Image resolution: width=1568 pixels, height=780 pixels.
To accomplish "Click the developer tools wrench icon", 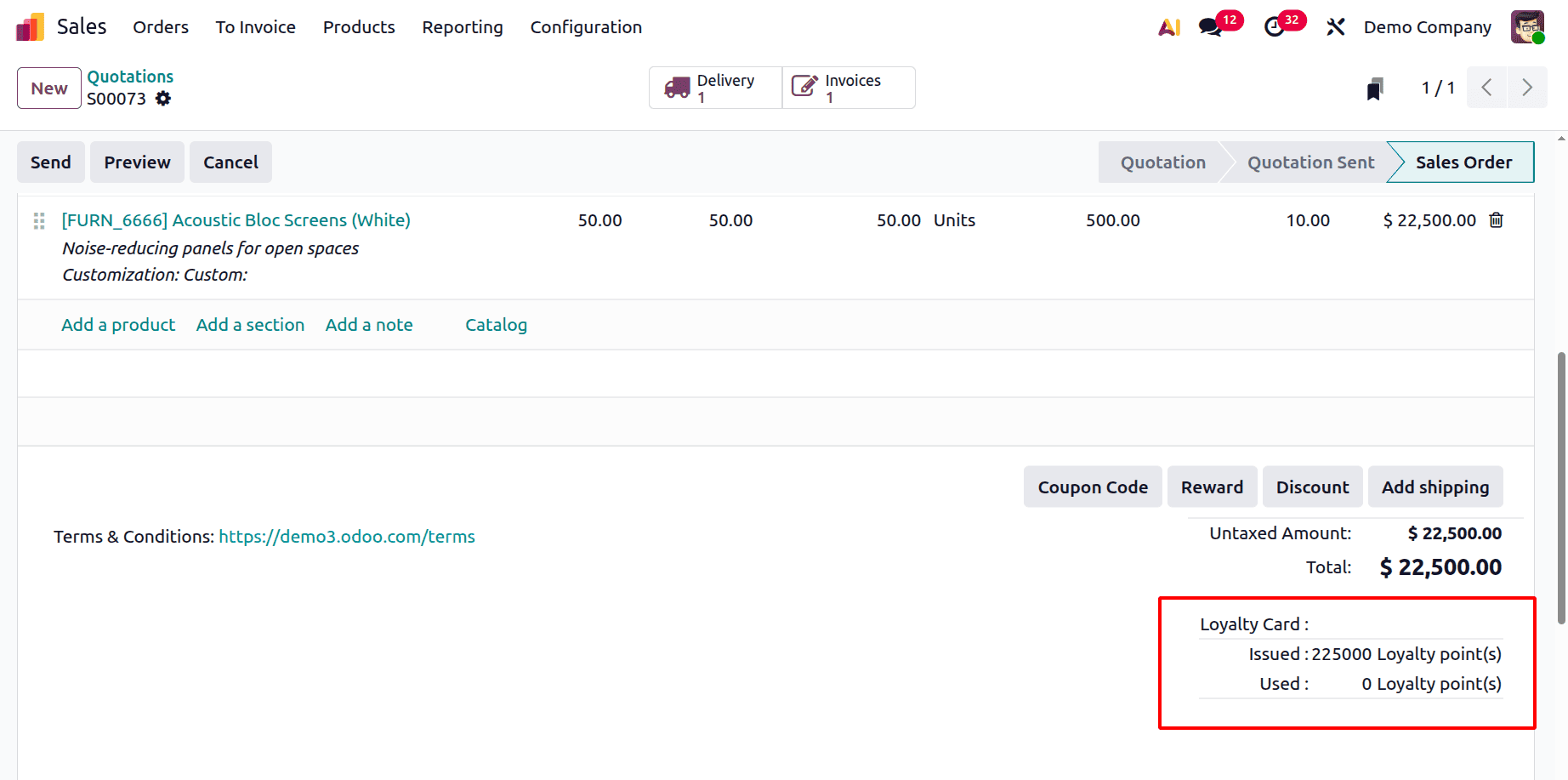I will click(x=1335, y=26).
